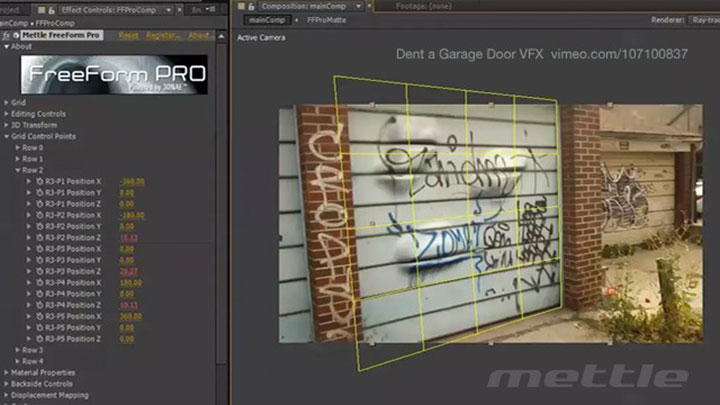Click the R3-P2 Position Y stopwatch
This screenshot has width=720, height=405.
click(x=39, y=226)
